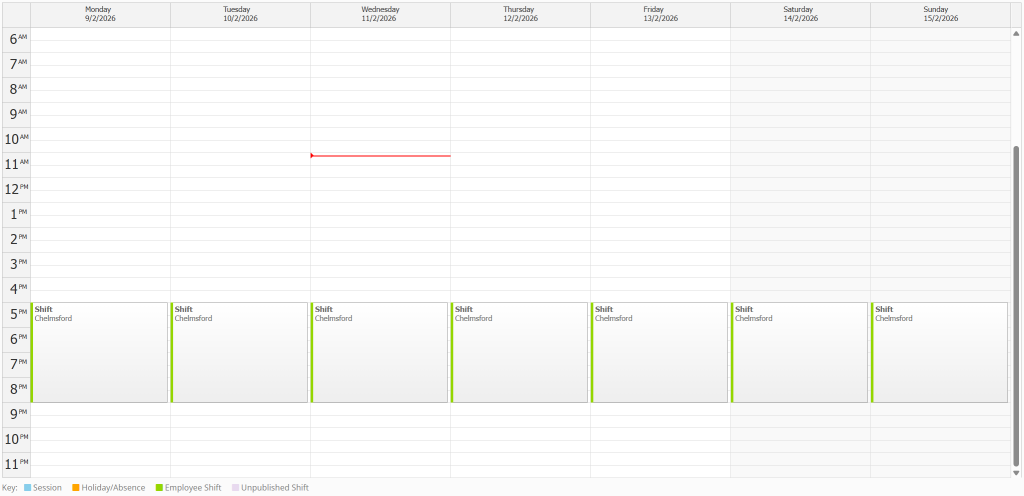Click the Friday 13/2/2026 day header
This screenshot has width=1024, height=496.
click(x=660, y=14)
